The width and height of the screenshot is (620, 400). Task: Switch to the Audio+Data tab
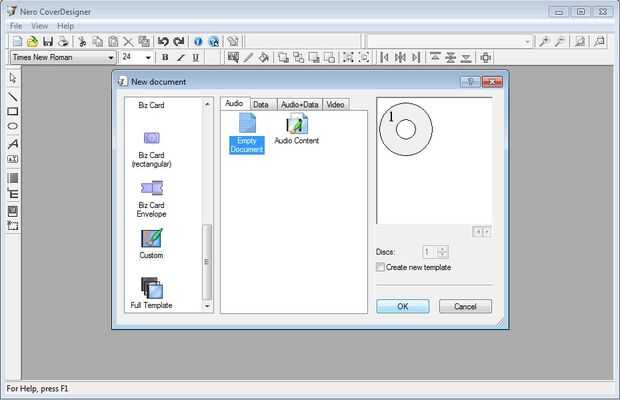point(299,104)
